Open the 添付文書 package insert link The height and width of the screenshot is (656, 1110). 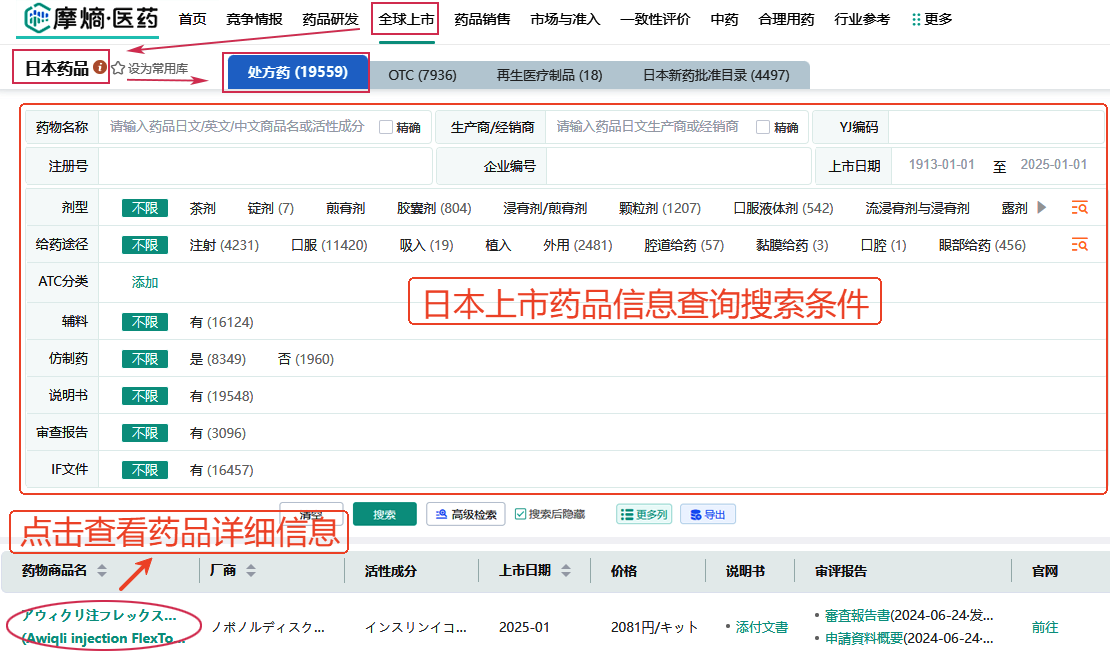(761, 627)
